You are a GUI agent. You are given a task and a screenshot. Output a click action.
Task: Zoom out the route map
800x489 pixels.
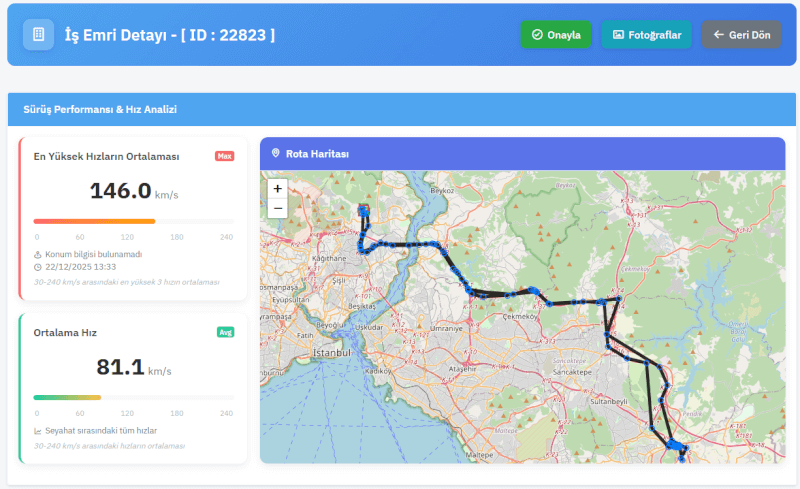click(x=277, y=208)
